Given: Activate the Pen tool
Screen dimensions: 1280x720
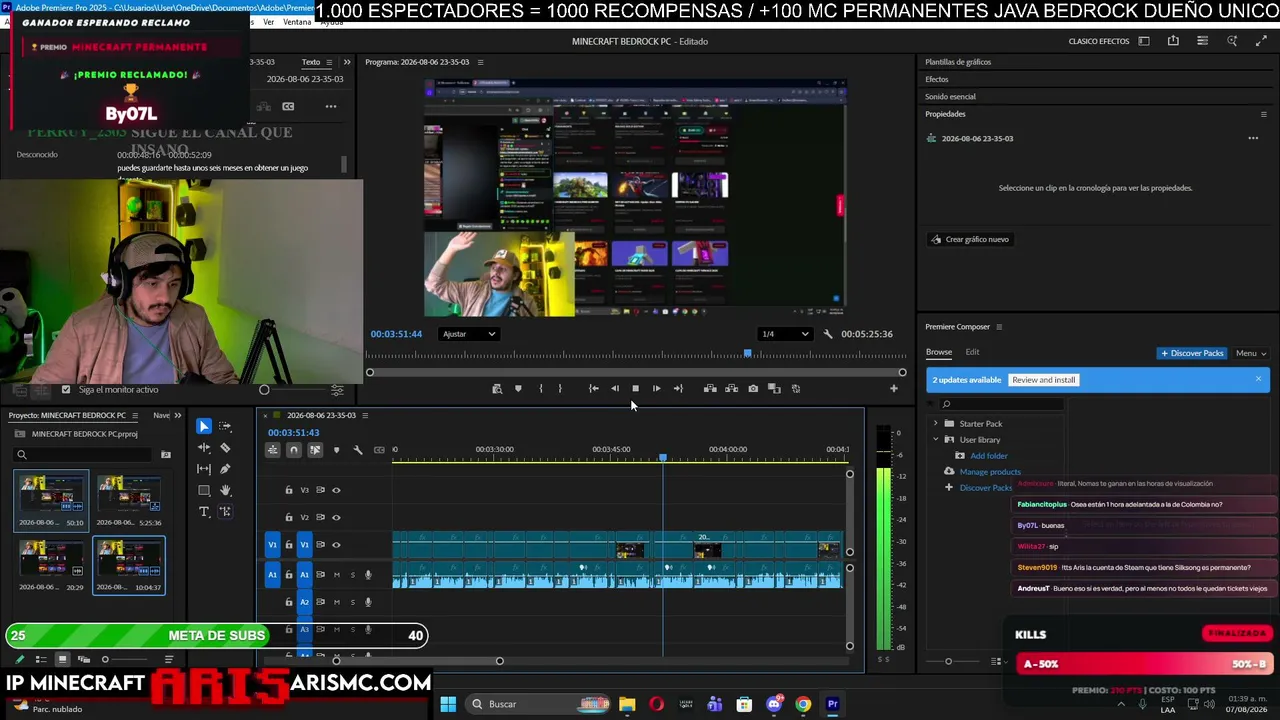Looking at the screenshot, I should coord(225,469).
